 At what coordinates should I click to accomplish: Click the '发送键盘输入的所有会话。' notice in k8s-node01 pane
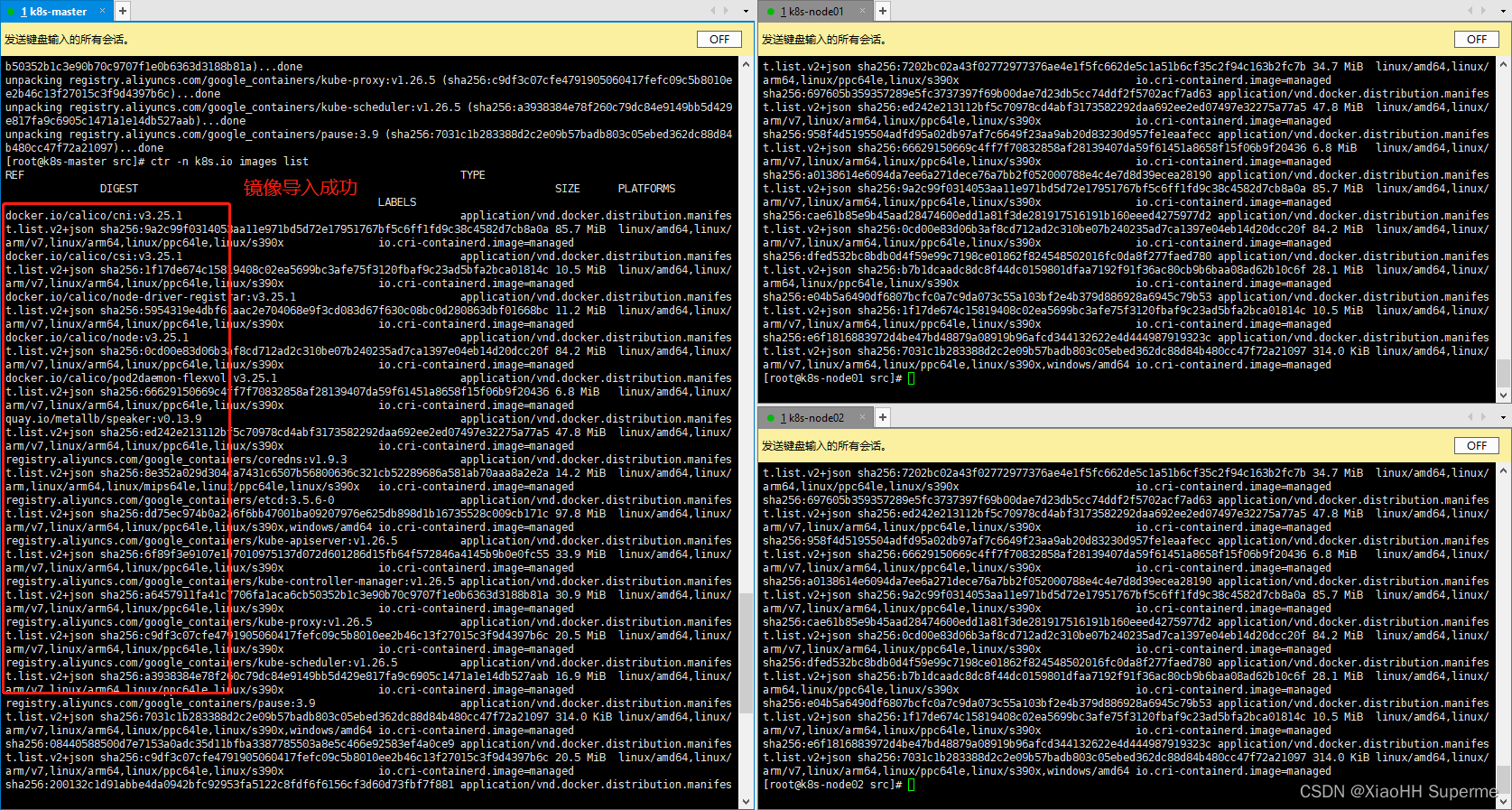coord(824,40)
